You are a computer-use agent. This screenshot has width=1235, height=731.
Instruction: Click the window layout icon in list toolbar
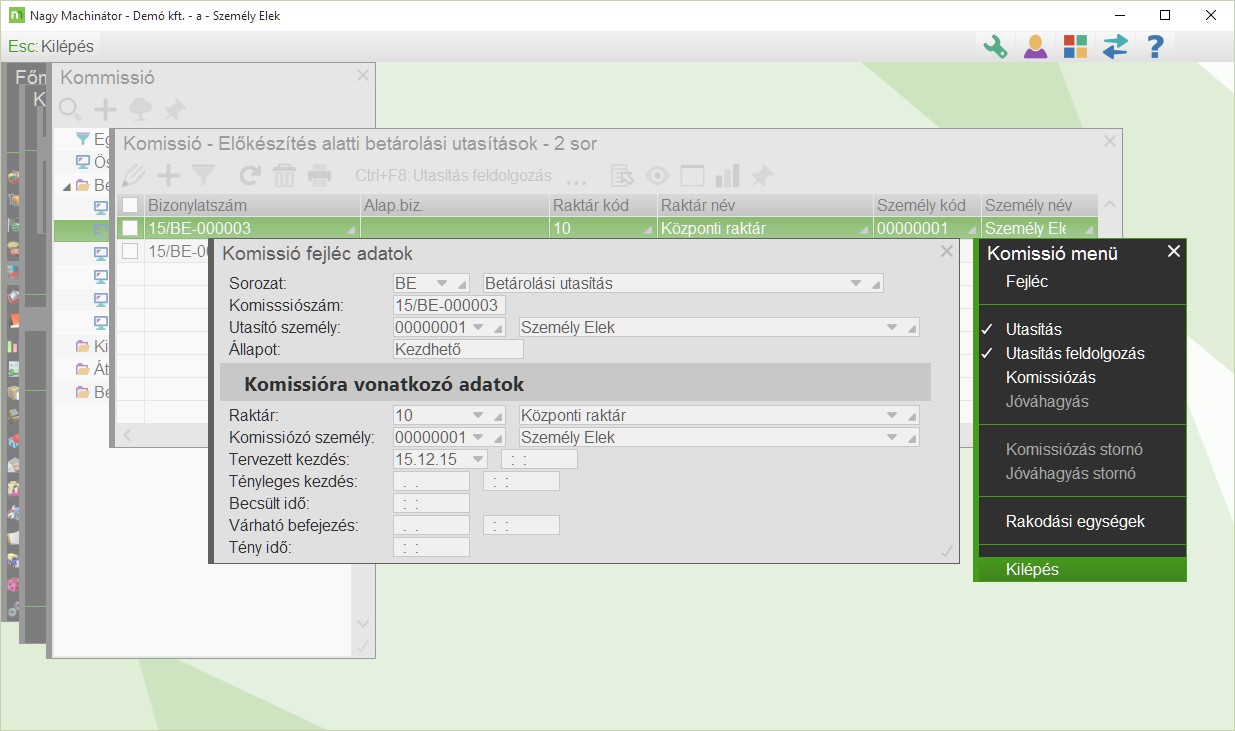(x=692, y=175)
